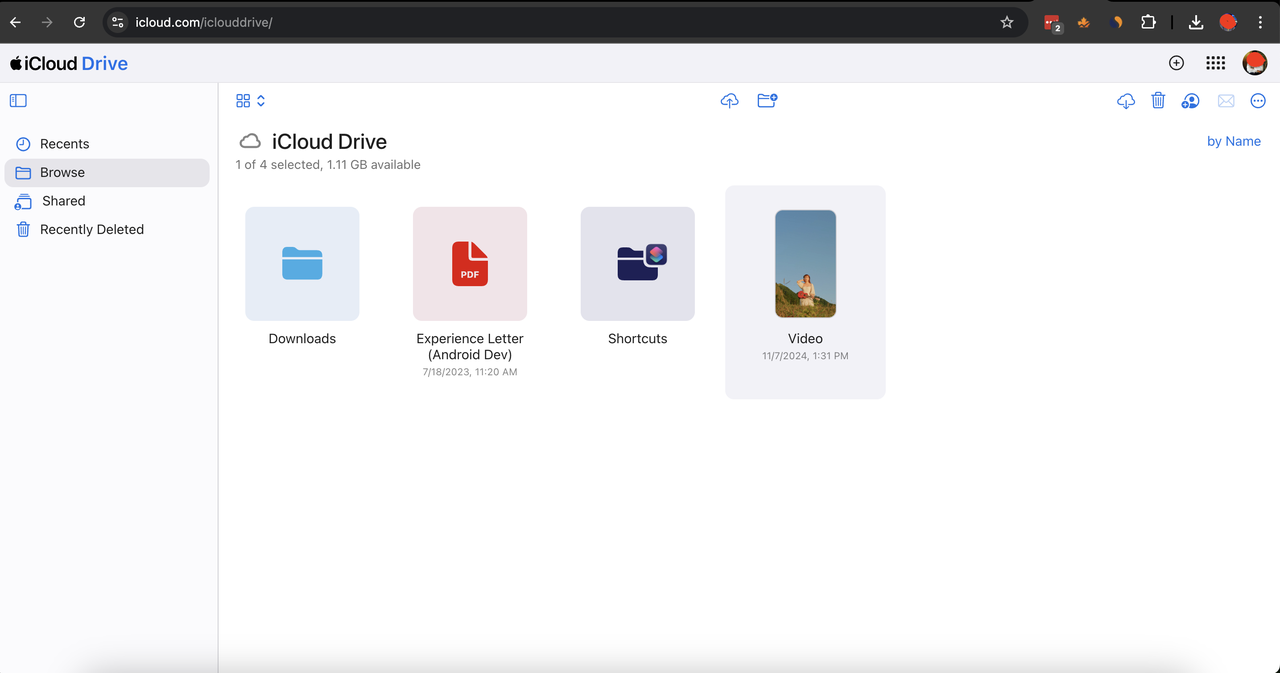Change sorting using by Name dropdown
This screenshot has width=1280, height=673.
(x=1233, y=141)
